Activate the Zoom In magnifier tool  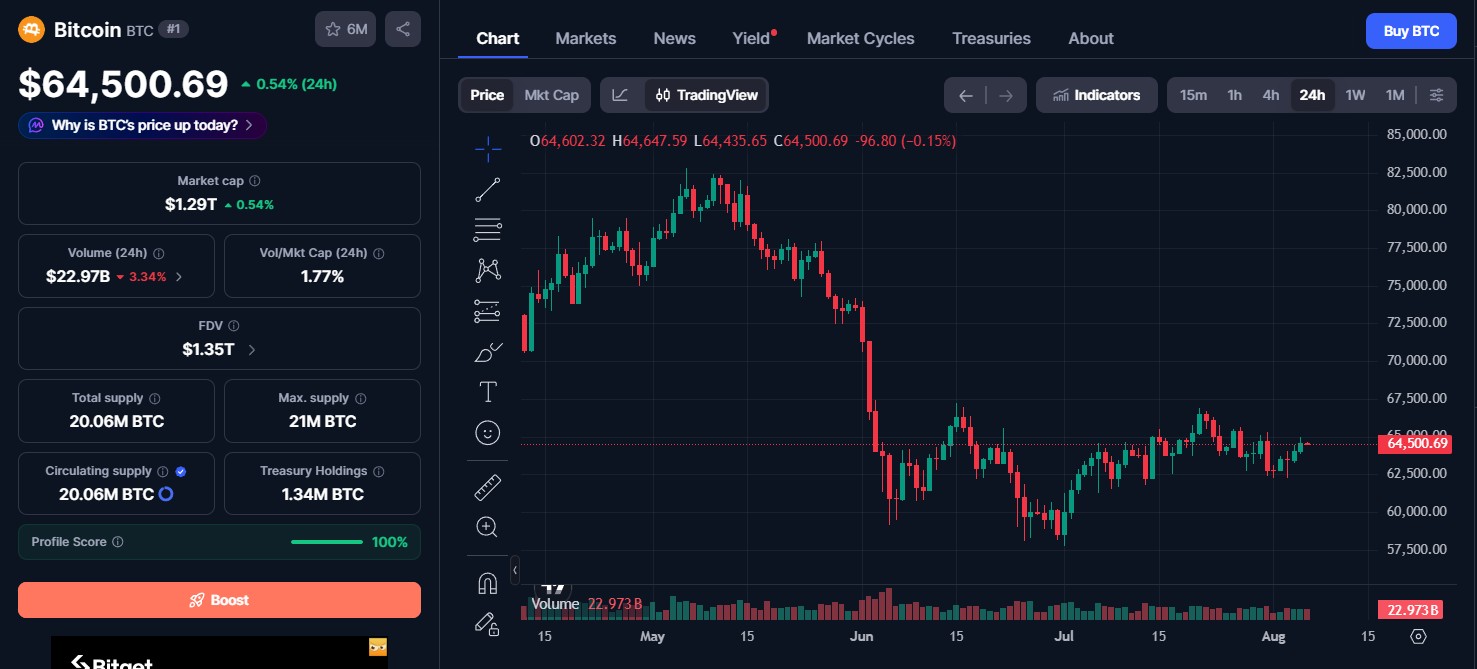[x=488, y=527]
